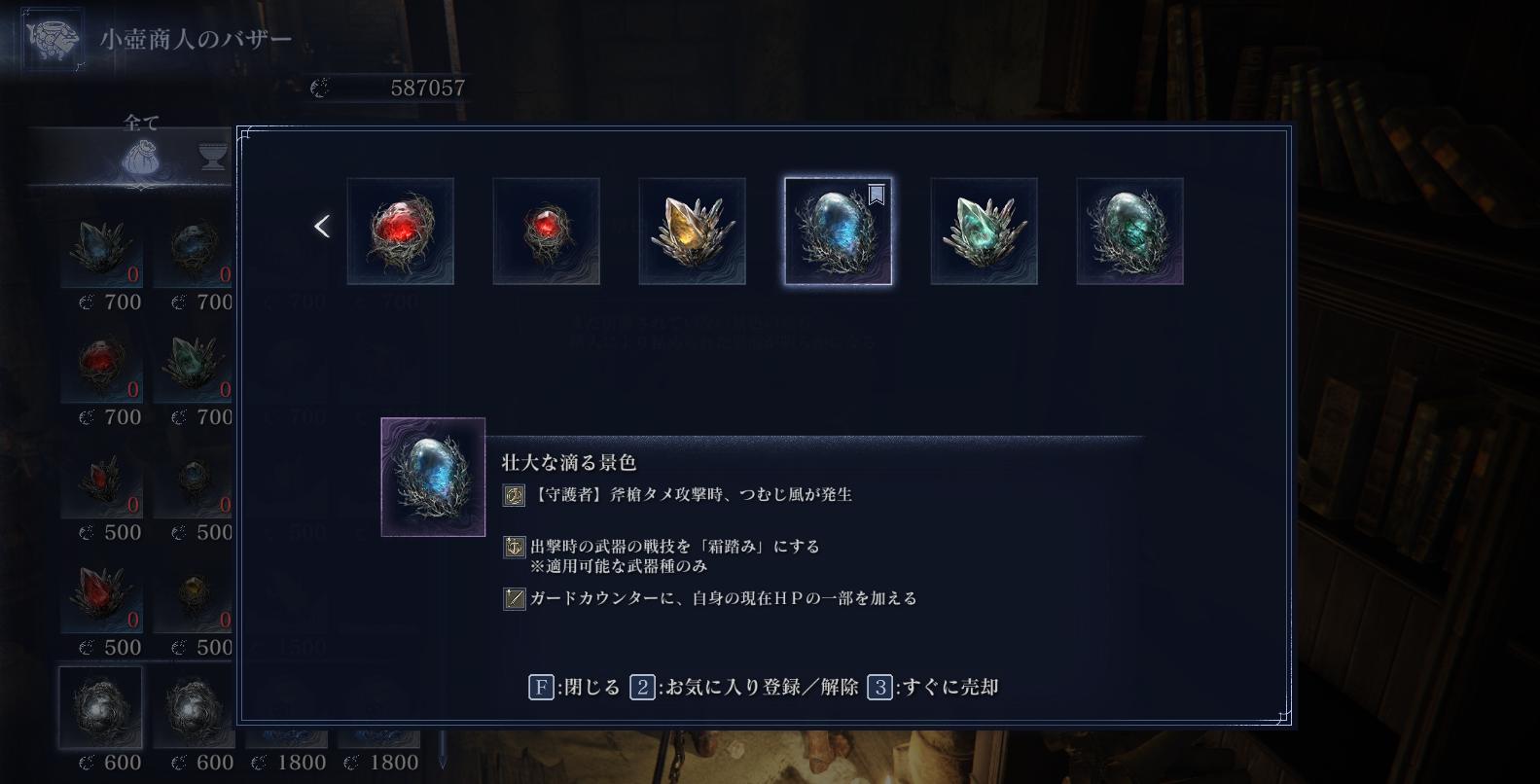Image resolution: width=1540 pixels, height=784 pixels.
Task: Click the jar bazaar emblem icon
Action: (53, 39)
